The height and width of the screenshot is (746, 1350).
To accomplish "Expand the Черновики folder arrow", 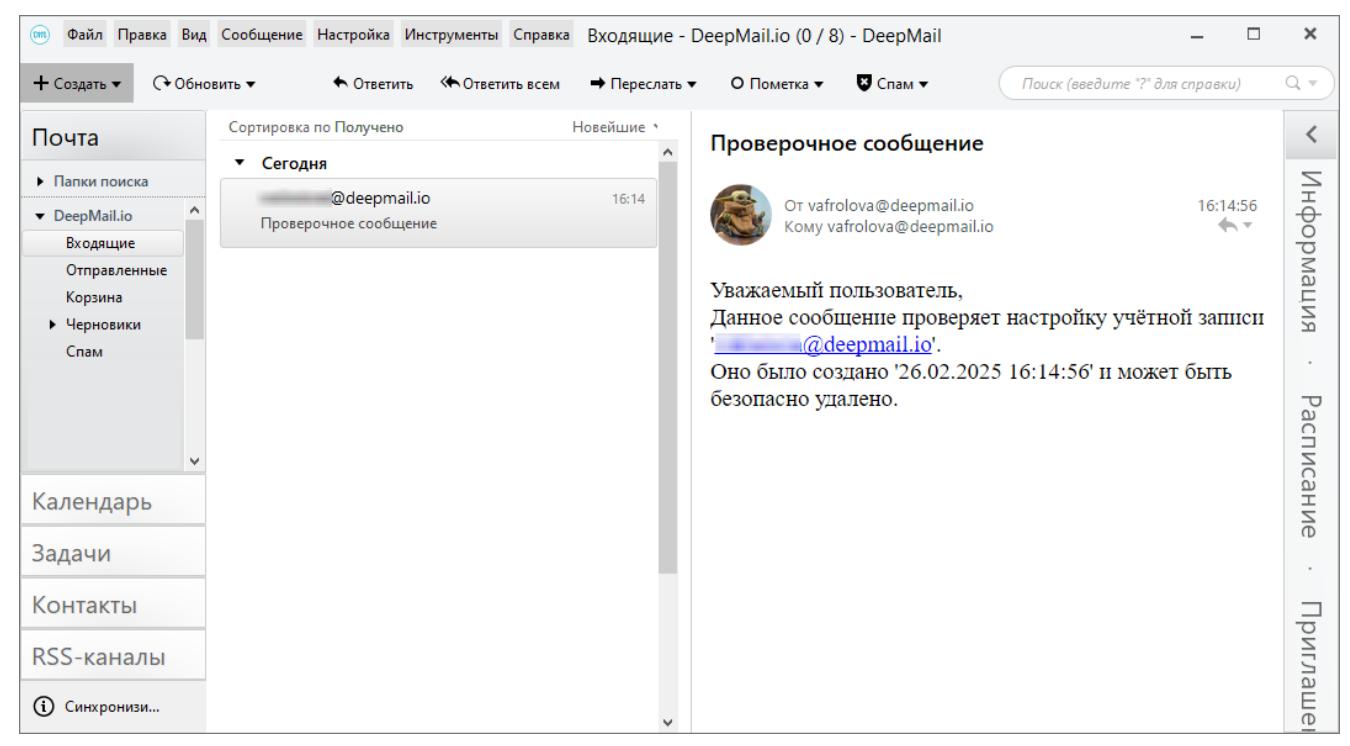I will (53, 325).
